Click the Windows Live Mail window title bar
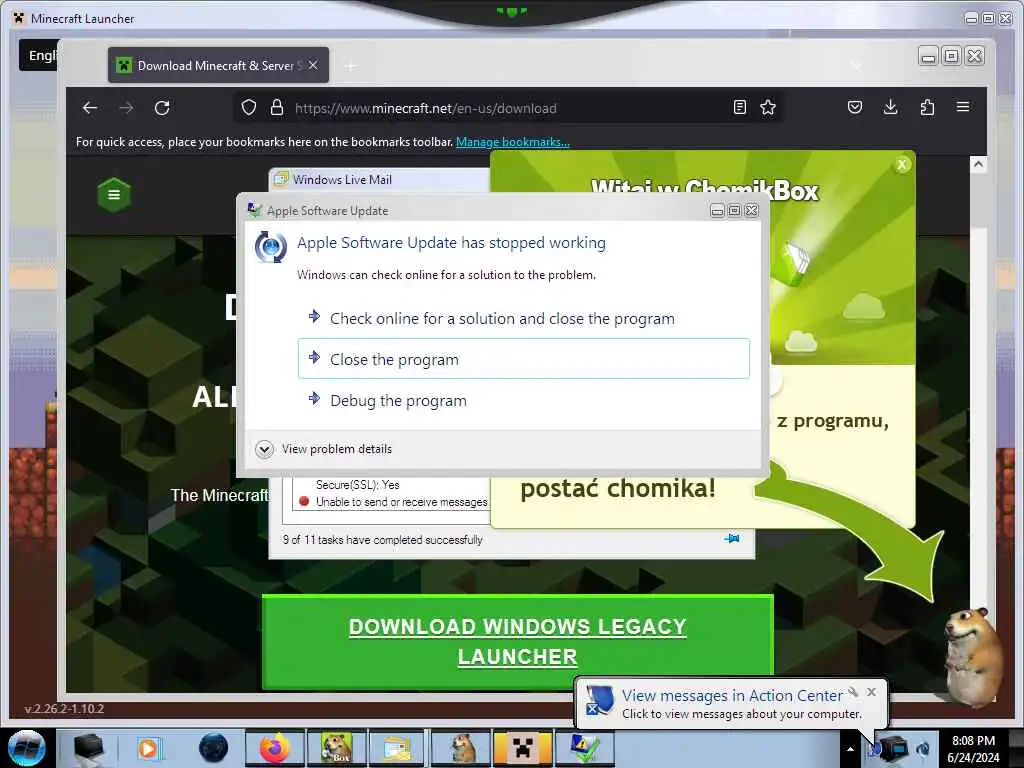Image resolution: width=1024 pixels, height=768 pixels. (379, 180)
